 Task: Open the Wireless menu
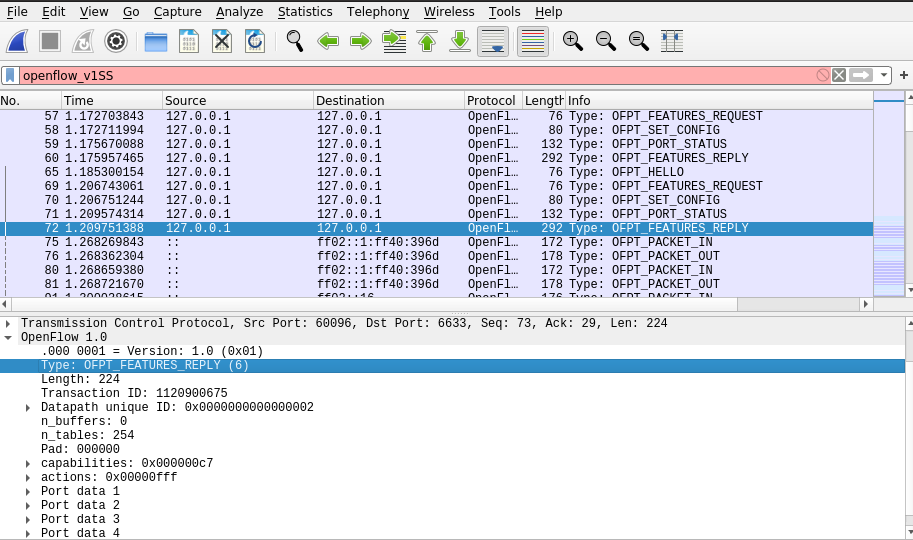click(449, 12)
